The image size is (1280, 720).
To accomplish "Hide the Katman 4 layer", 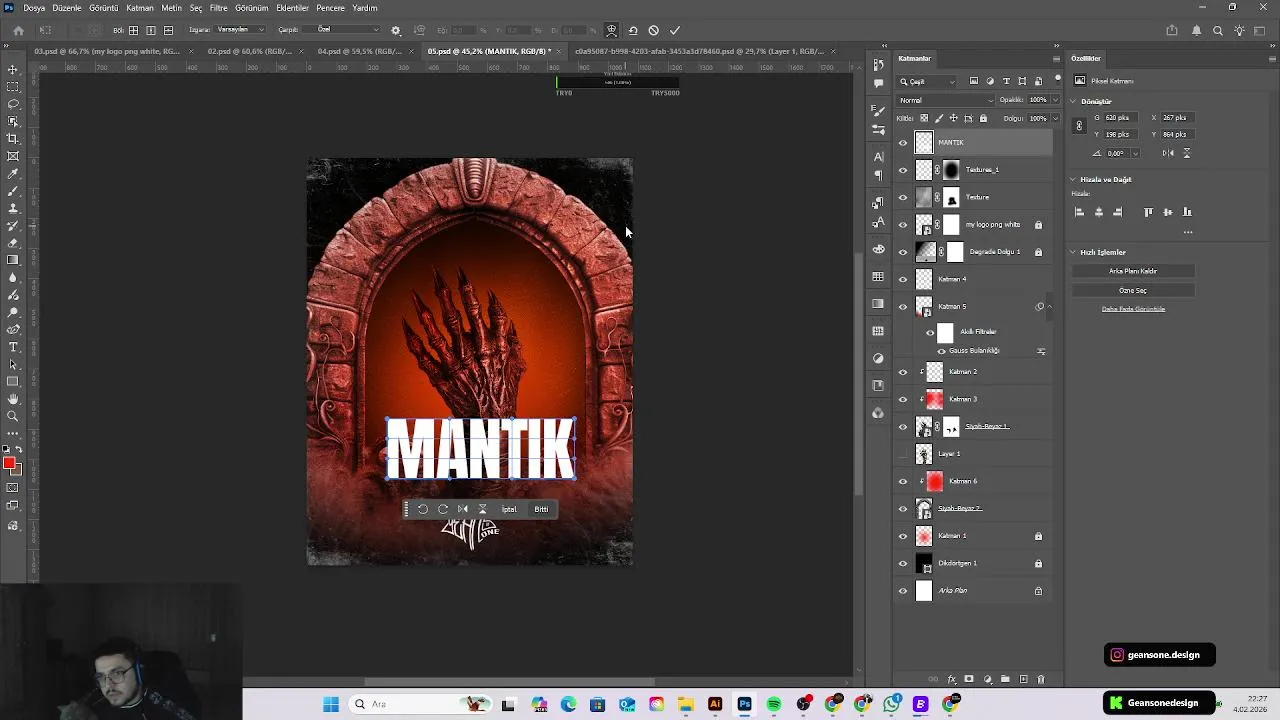I will pyautogui.click(x=903, y=279).
